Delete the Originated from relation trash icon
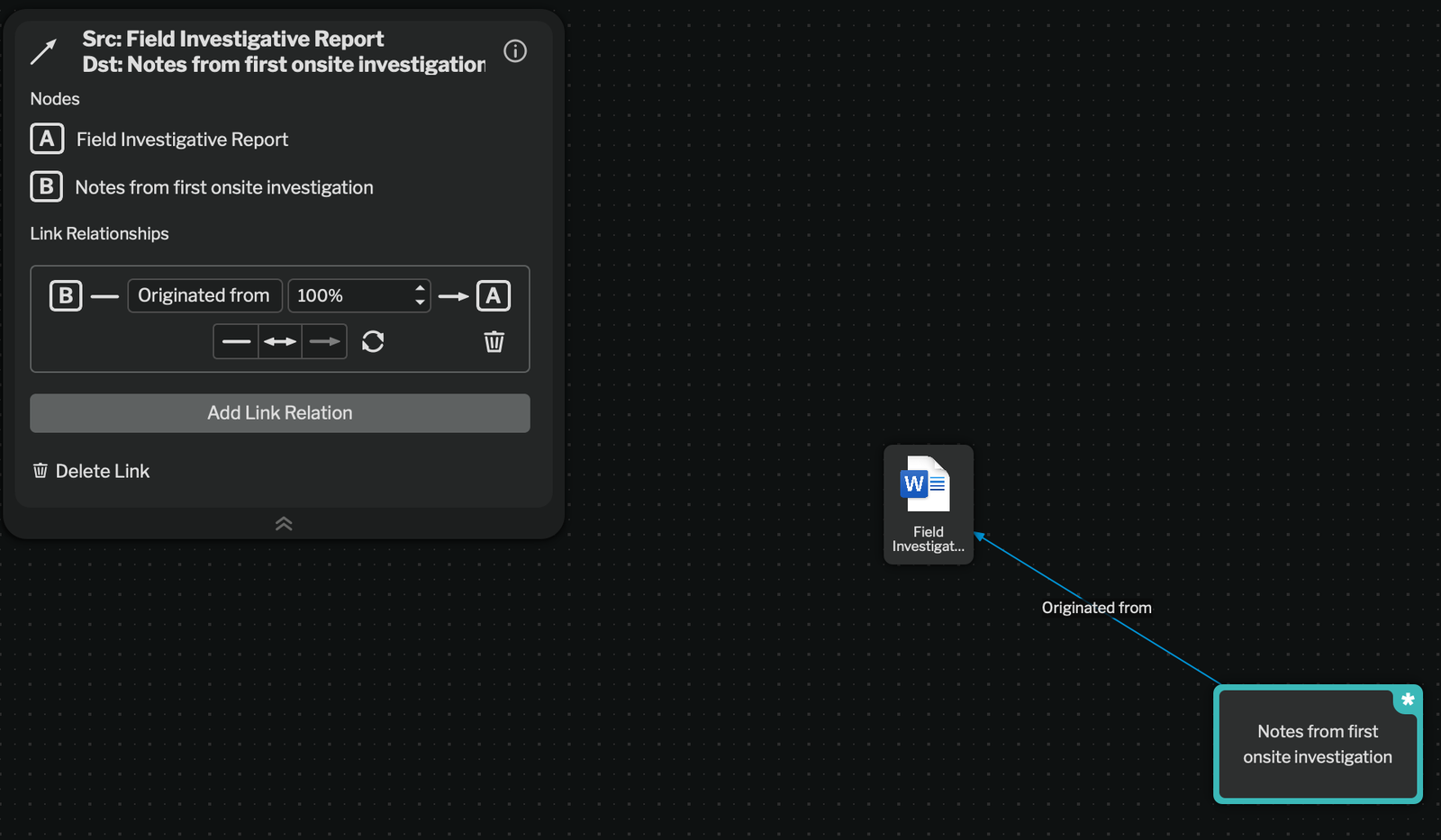1441x840 pixels. click(494, 341)
